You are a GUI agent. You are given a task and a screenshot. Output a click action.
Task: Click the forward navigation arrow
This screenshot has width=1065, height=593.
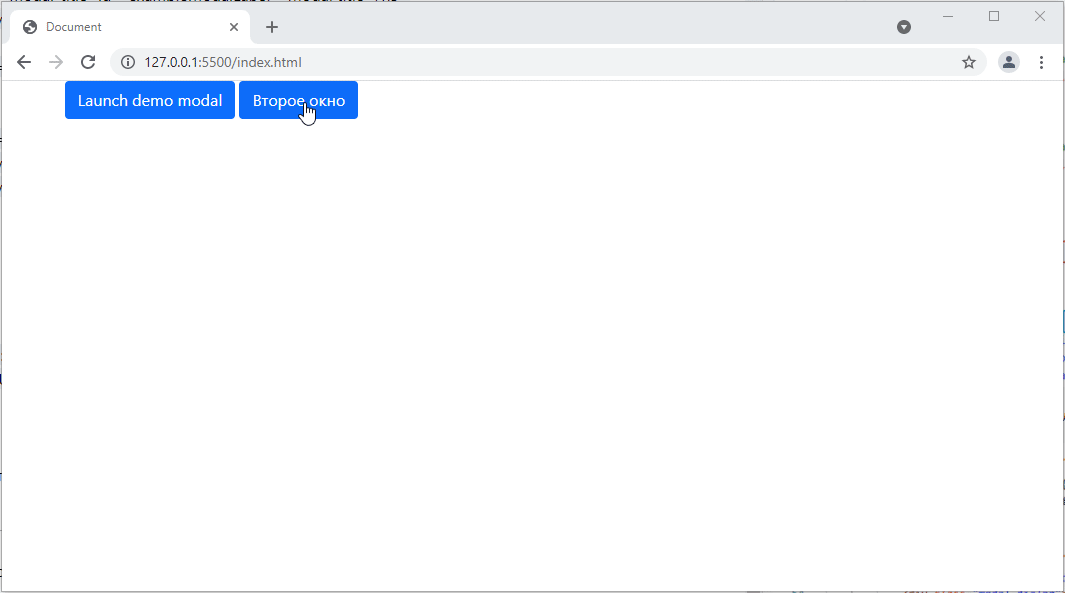(x=56, y=62)
